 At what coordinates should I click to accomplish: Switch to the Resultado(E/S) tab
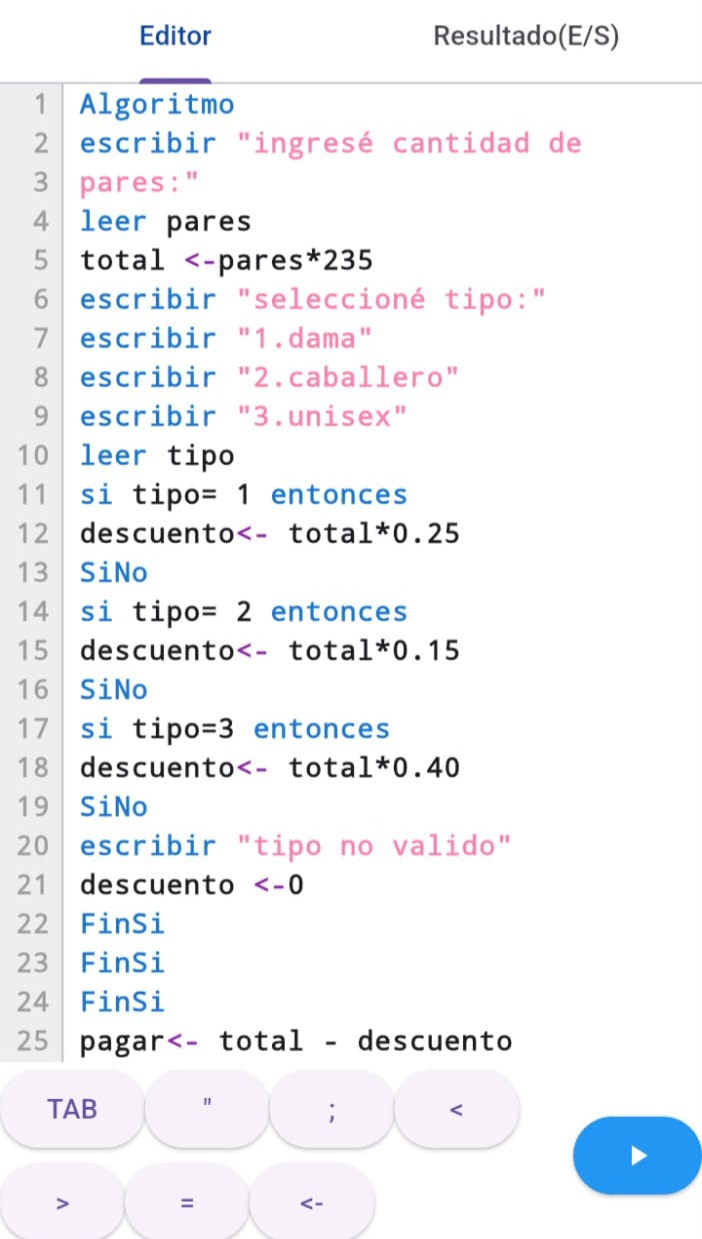526,37
